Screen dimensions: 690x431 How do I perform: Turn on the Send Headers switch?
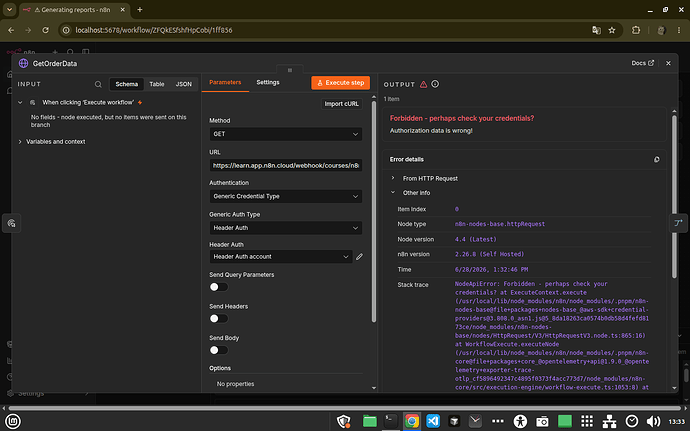point(218,319)
